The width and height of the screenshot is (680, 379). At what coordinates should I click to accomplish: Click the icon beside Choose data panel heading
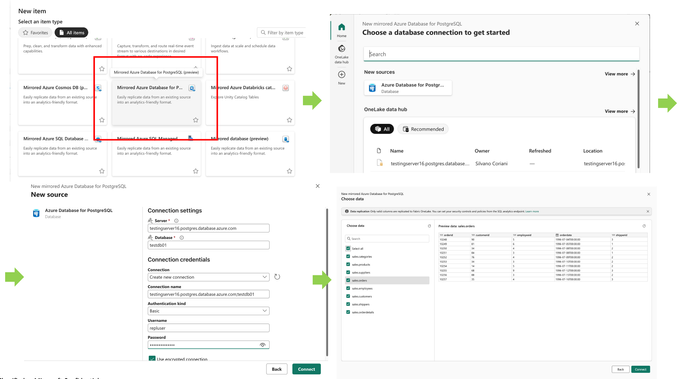429,226
